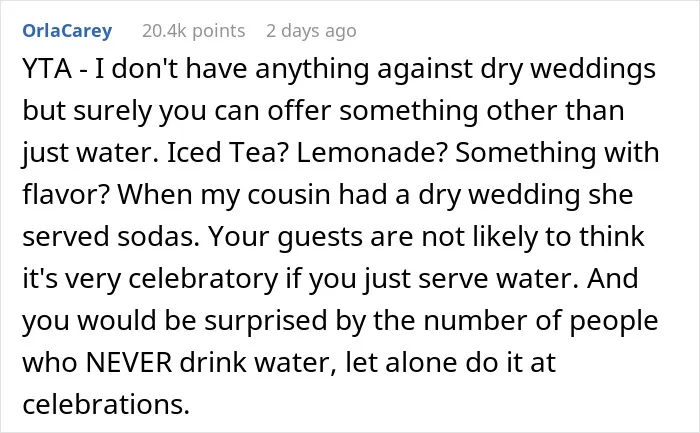Open the OrlaCarey user profile link
The image size is (700, 433).
67,31
